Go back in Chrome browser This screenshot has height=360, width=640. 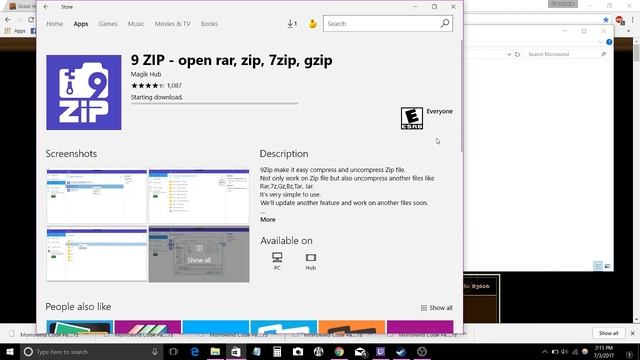[x=8, y=20]
